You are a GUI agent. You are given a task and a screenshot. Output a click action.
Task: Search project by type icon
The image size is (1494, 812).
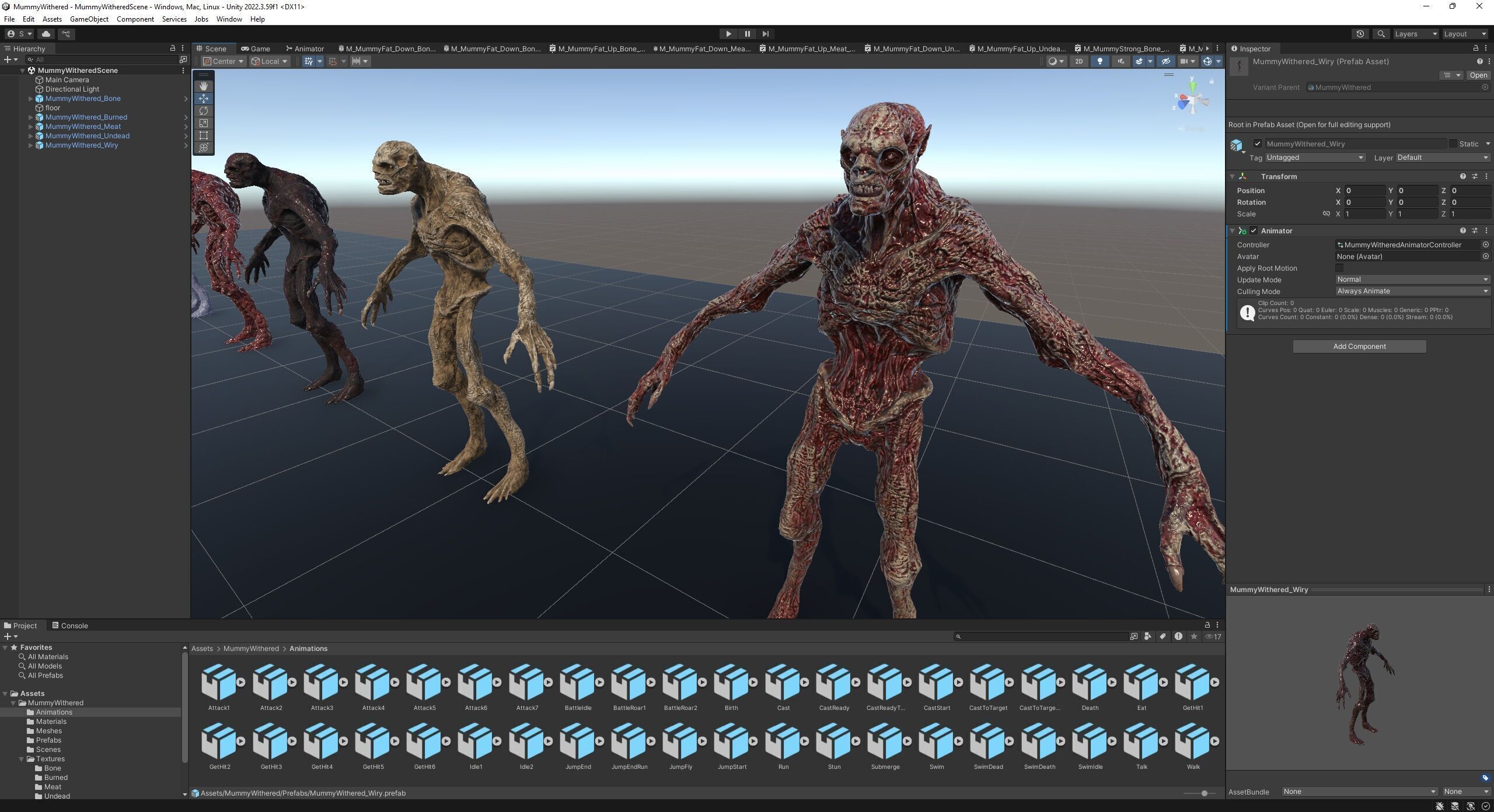(1148, 636)
